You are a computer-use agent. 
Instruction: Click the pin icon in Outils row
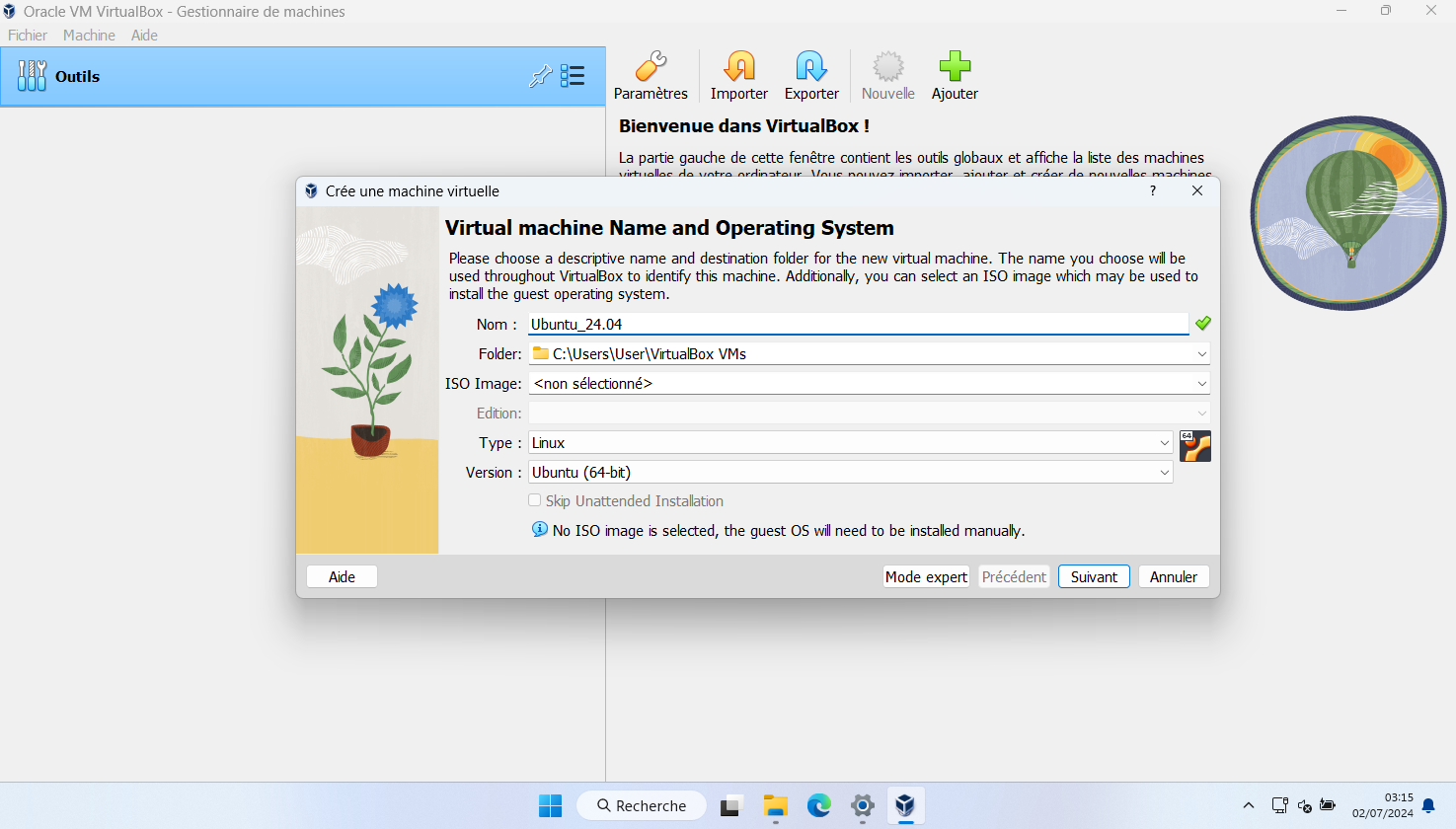[x=540, y=76]
